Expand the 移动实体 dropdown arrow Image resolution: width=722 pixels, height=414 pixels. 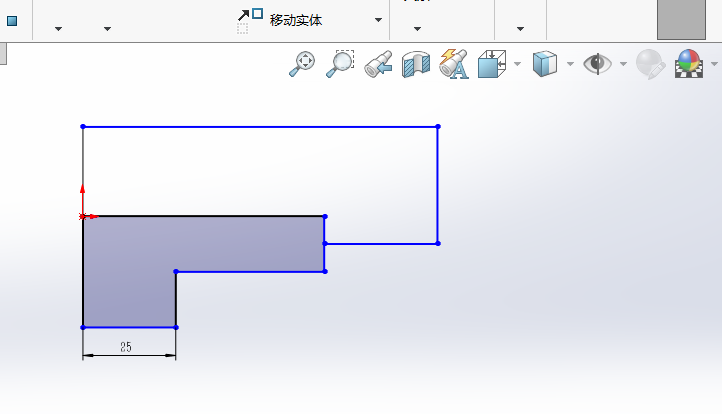[378, 20]
